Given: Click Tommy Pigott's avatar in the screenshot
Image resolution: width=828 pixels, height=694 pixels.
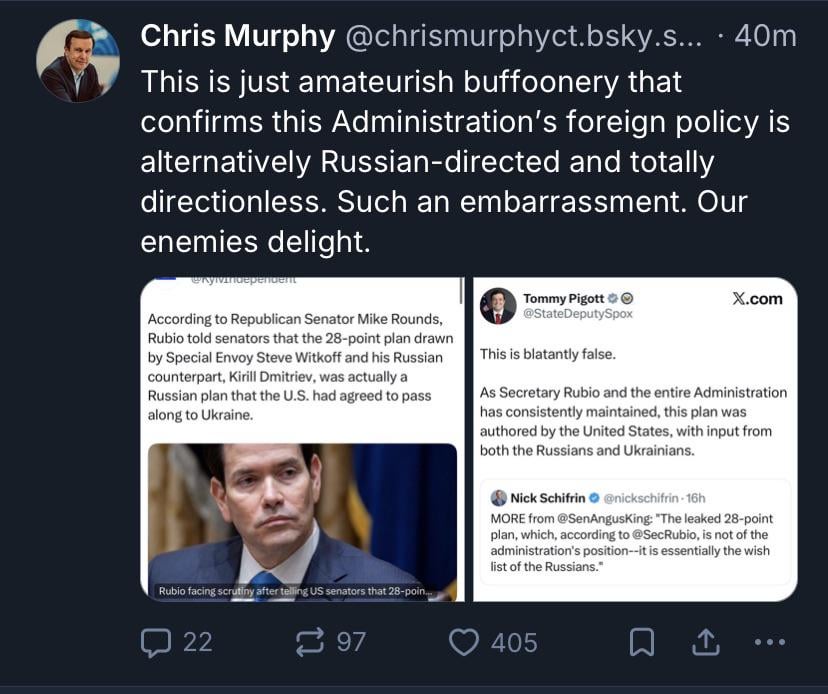Looking at the screenshot, I should coord(498,305).
